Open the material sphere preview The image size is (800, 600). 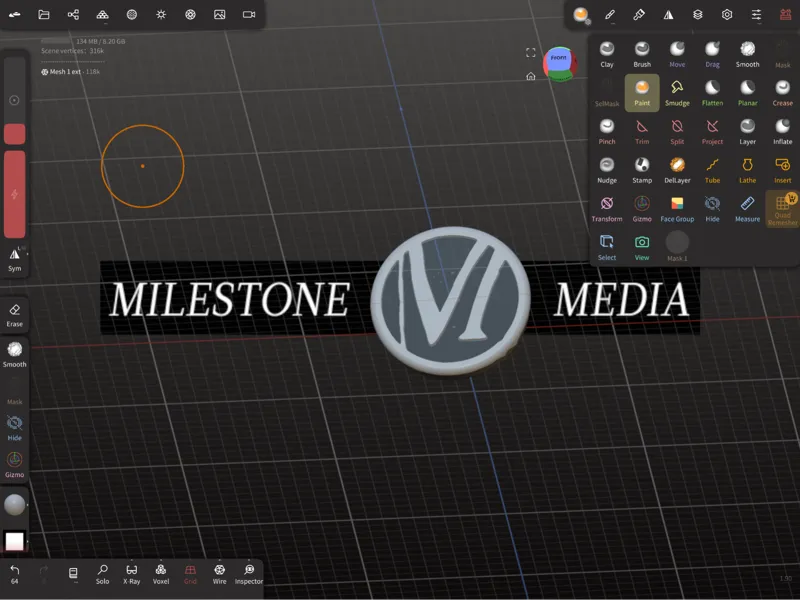pyautogui.click(x=14, y=505)
